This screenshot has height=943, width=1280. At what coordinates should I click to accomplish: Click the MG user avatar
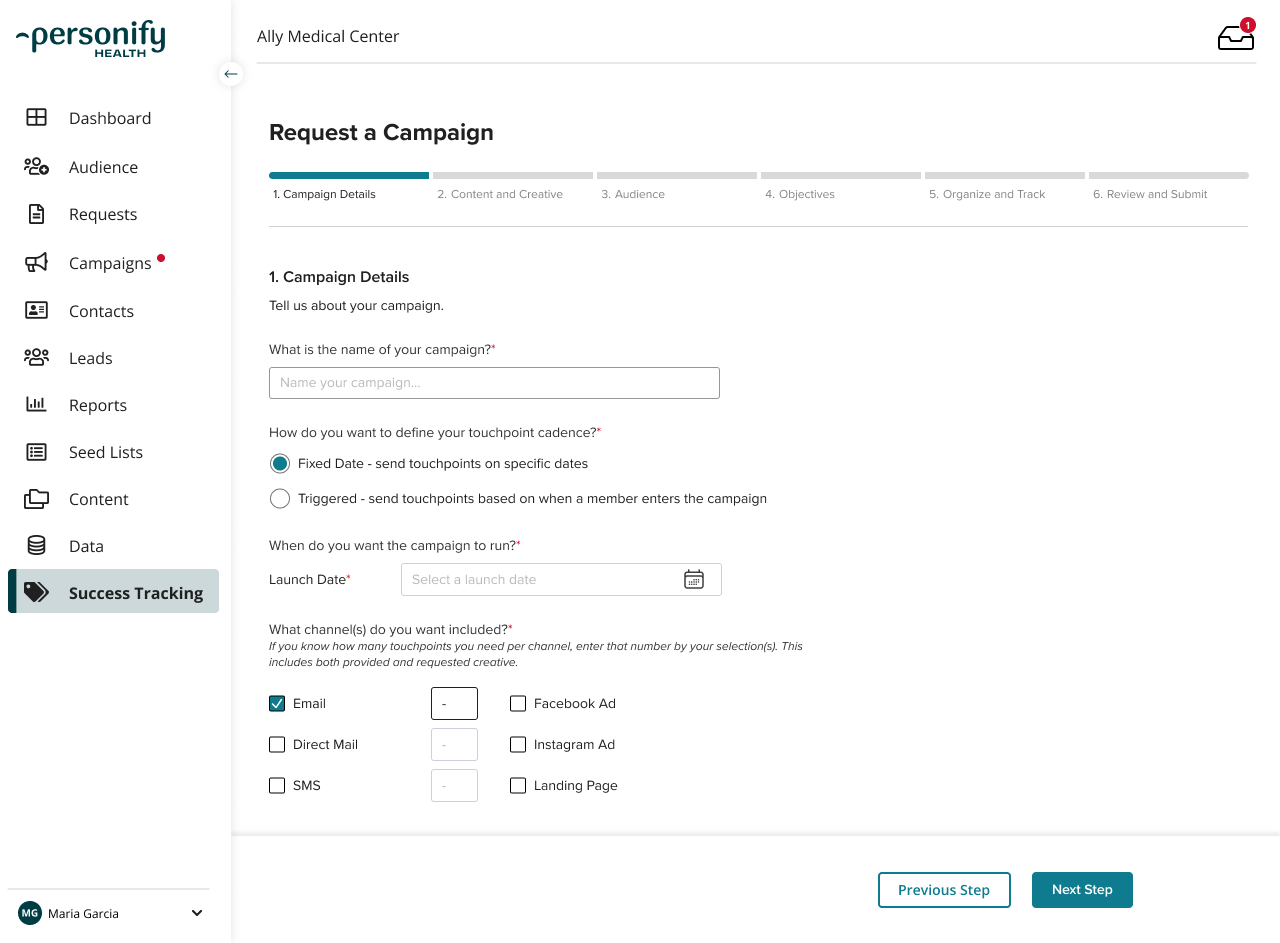tap(30, 913)
